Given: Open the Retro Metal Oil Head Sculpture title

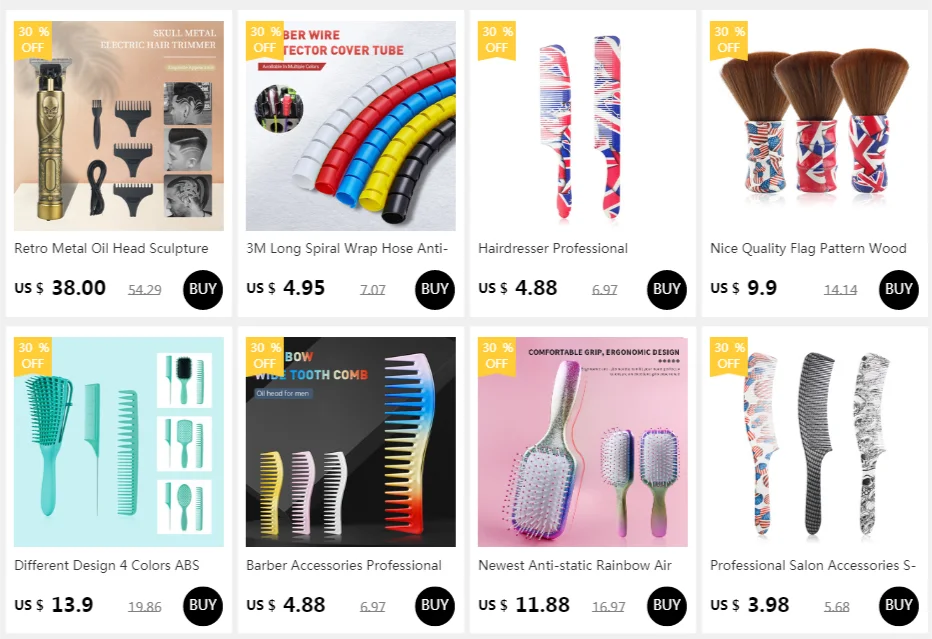Looking at the screenshot, I should [x=111, y=248].
